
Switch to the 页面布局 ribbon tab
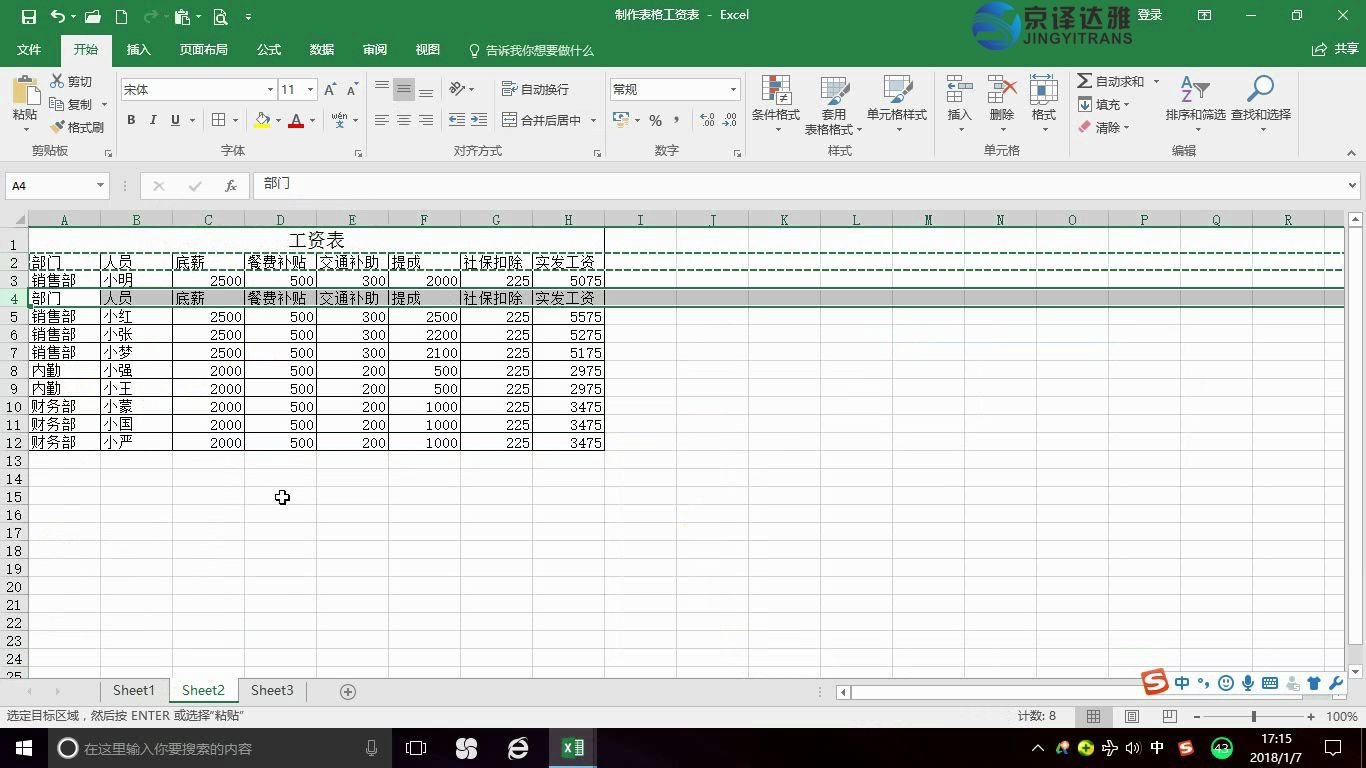(x=204, y=50)
